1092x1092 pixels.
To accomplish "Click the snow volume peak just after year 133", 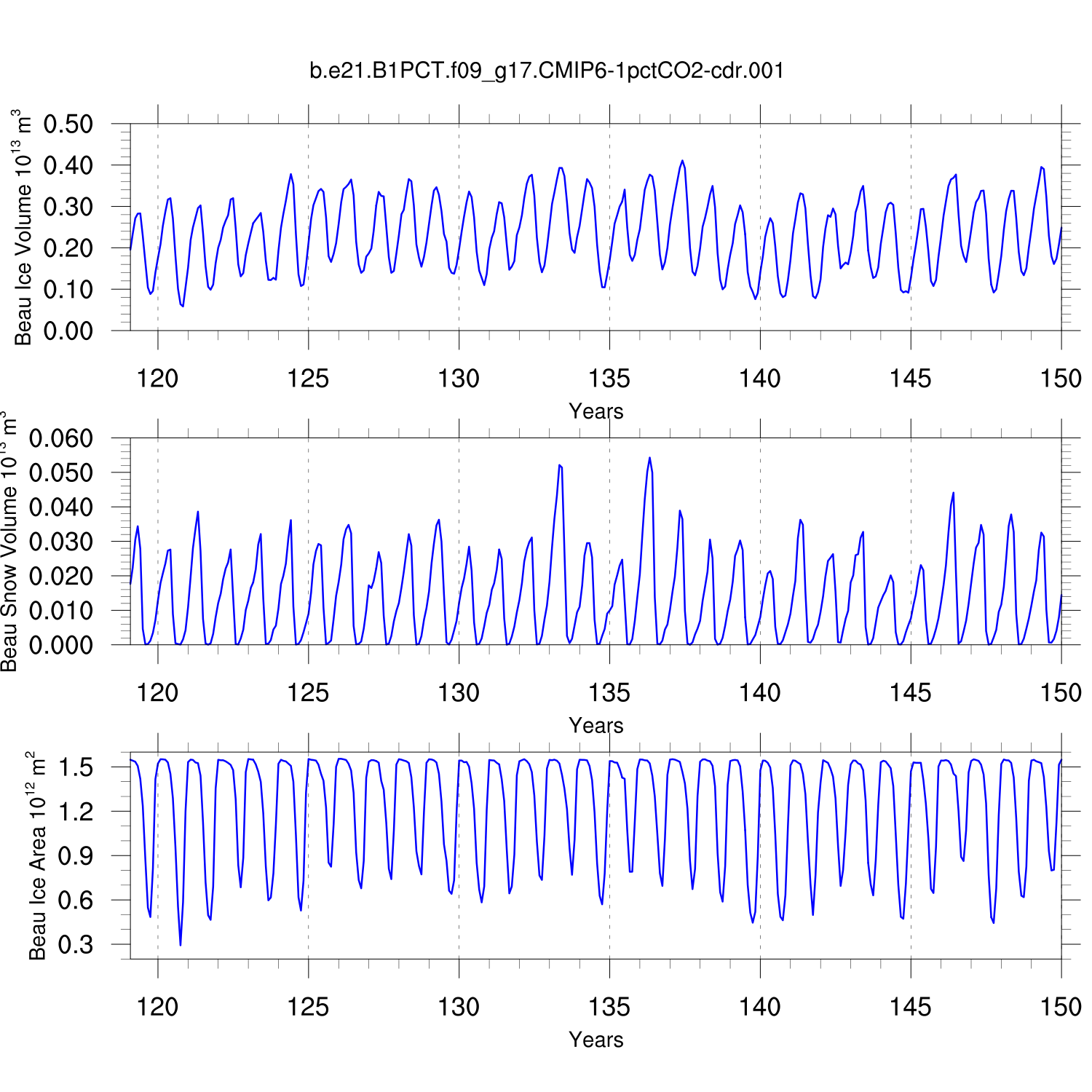I will pos(559,465).
